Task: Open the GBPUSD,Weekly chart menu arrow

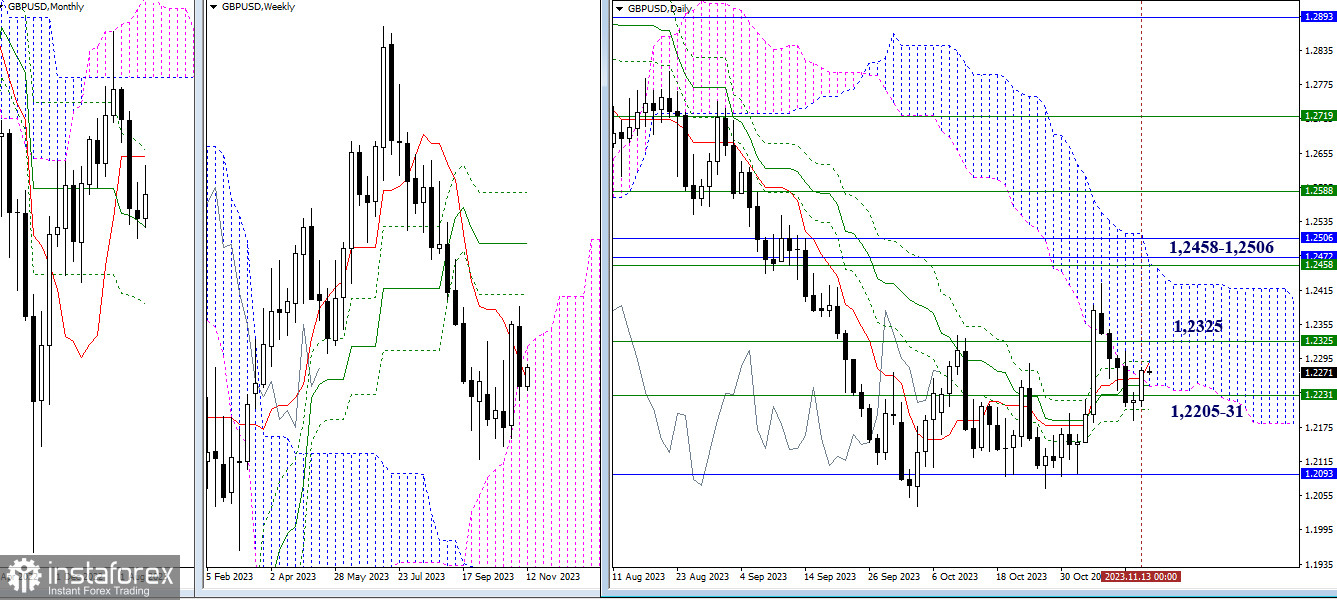Action: click(x=214, y=7)
